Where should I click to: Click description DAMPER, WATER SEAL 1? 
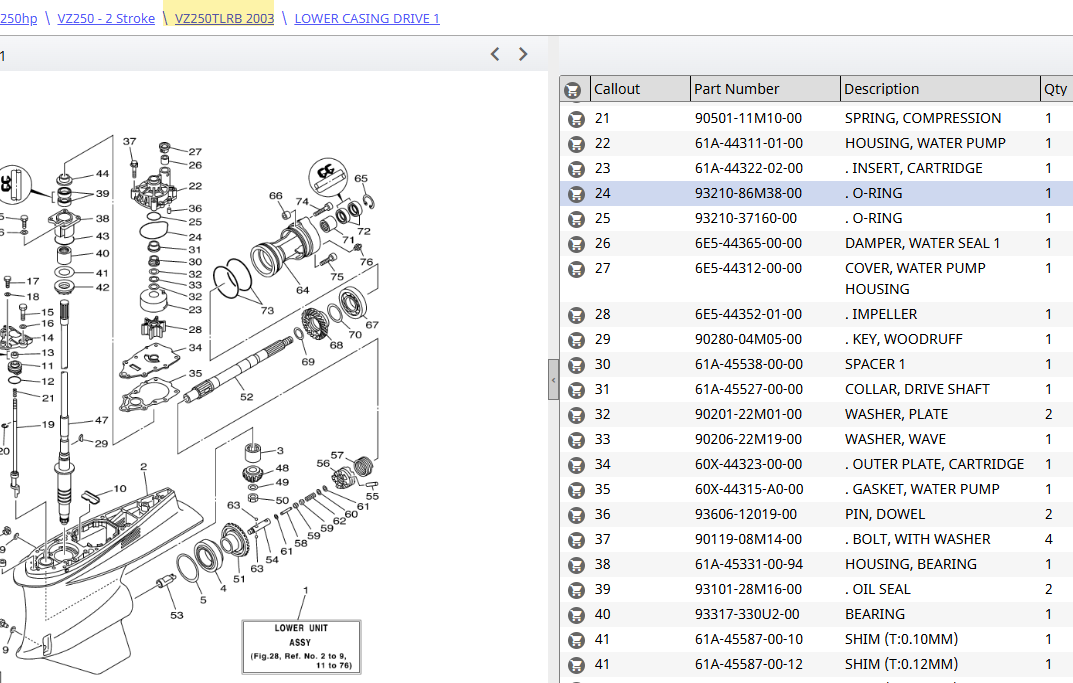tap(922, 243)
